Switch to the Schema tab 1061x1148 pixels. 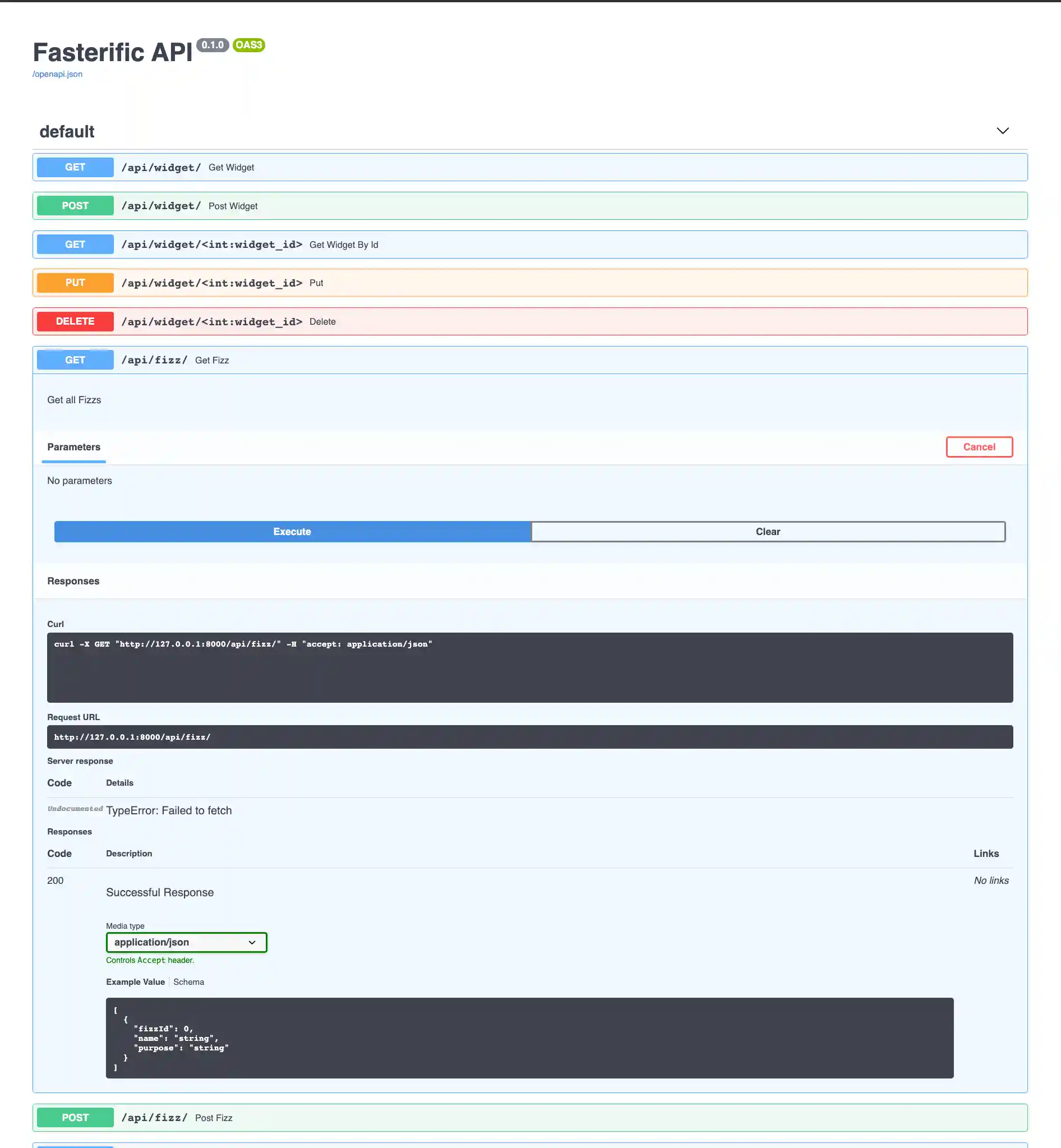(x=189, y=982)
